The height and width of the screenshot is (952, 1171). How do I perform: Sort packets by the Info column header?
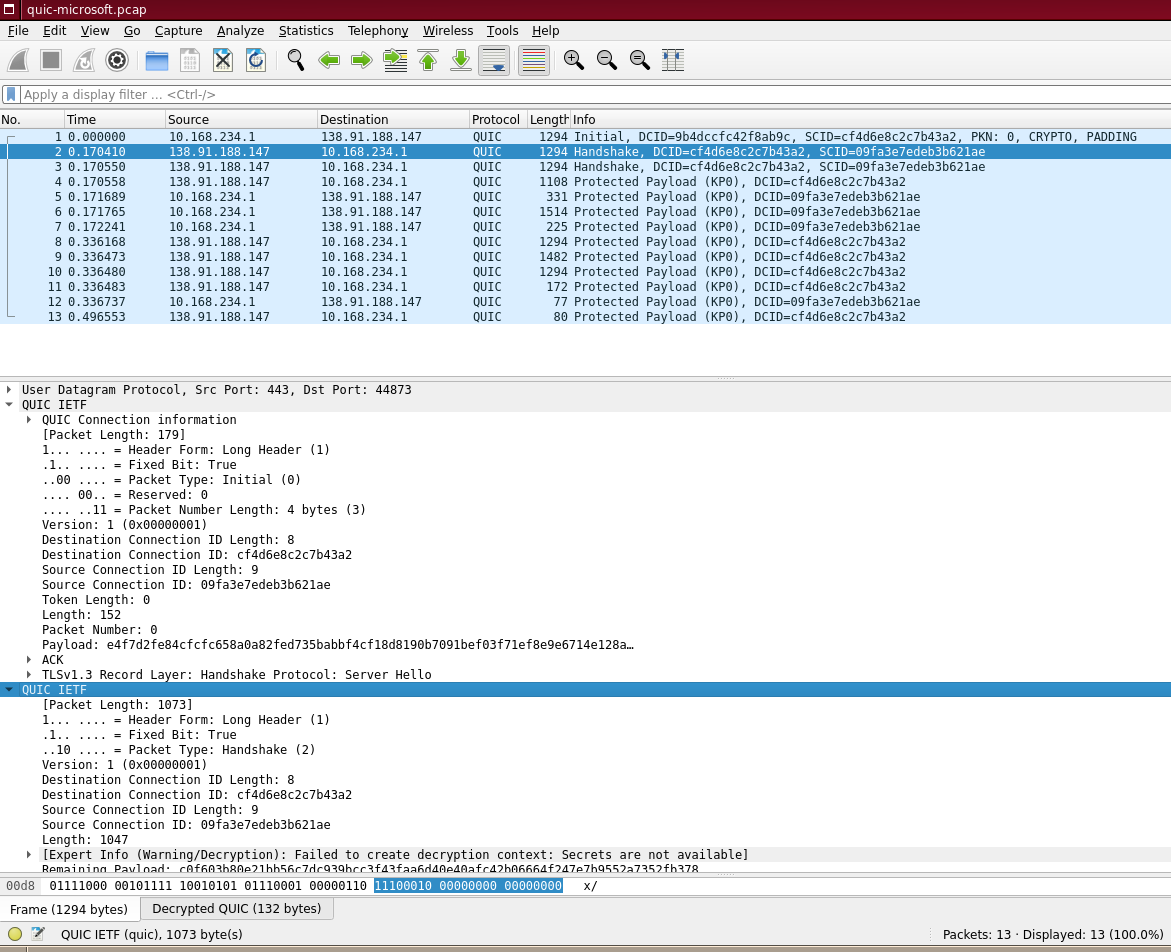pos(870,119)
